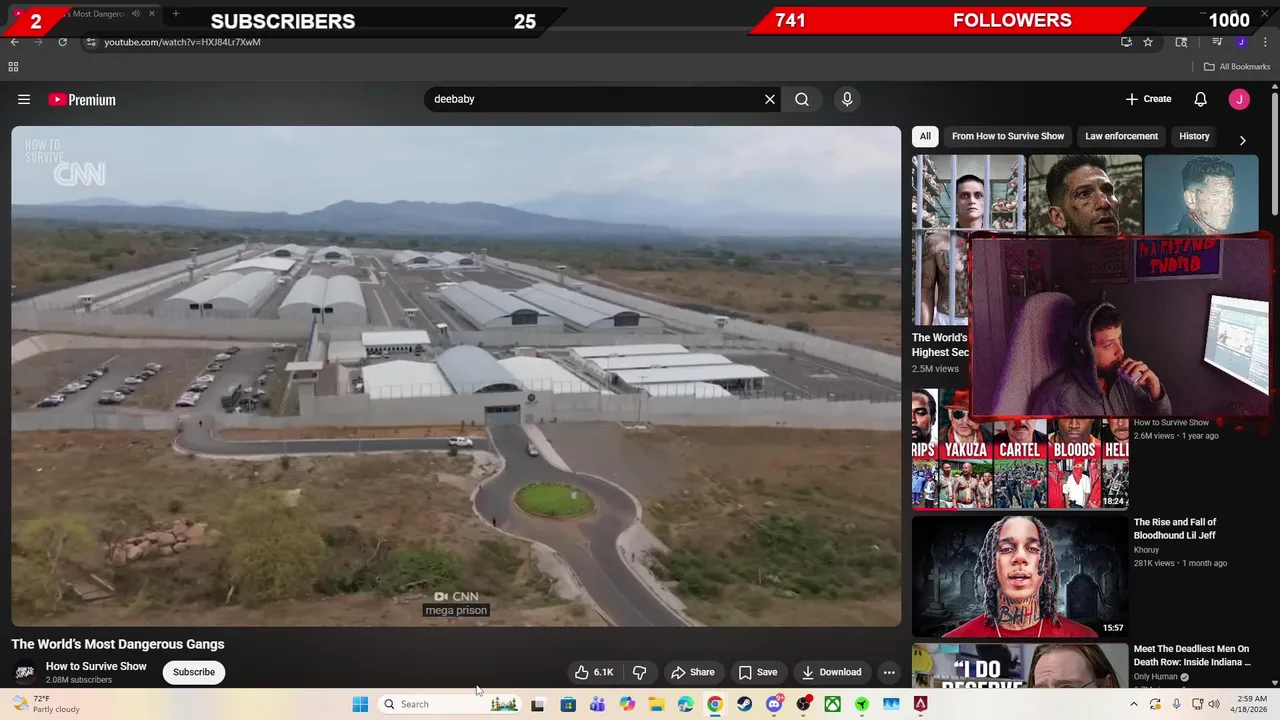This screenshot has height=720, width=1280.
Task: Open Microsoft Edge from the taskbar
Action: tap(685, 704)
